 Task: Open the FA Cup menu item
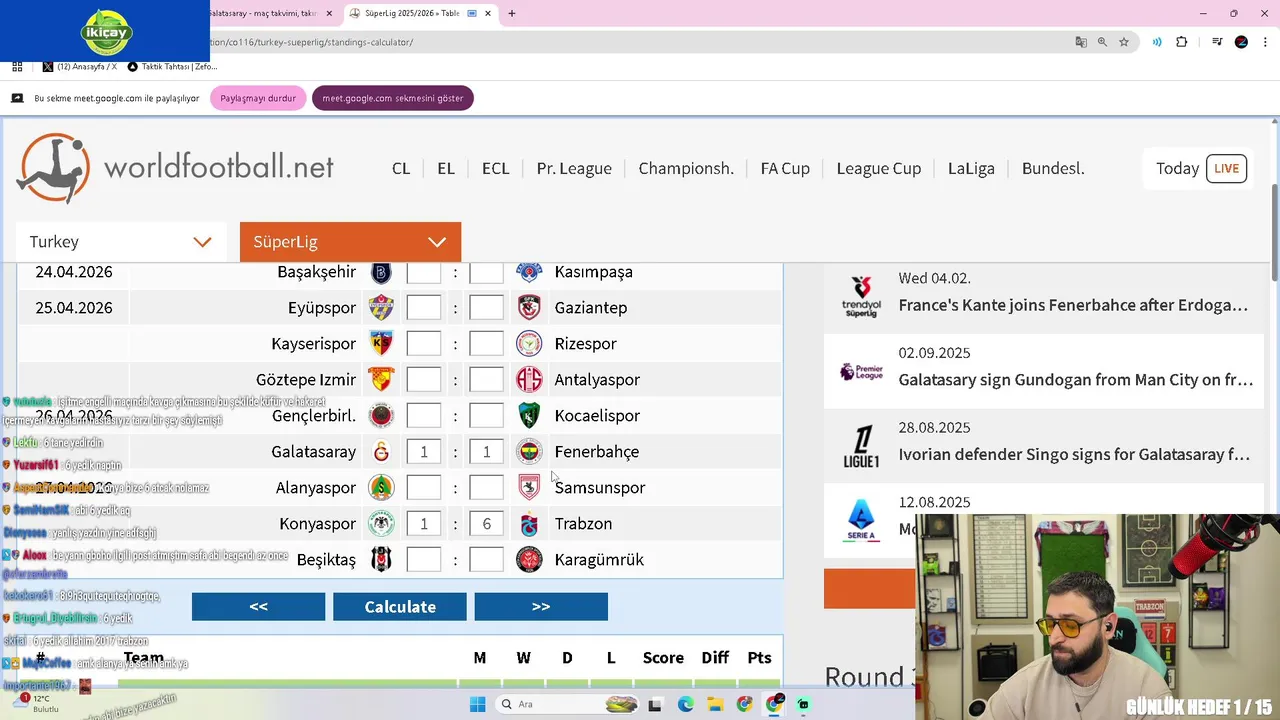785,168
